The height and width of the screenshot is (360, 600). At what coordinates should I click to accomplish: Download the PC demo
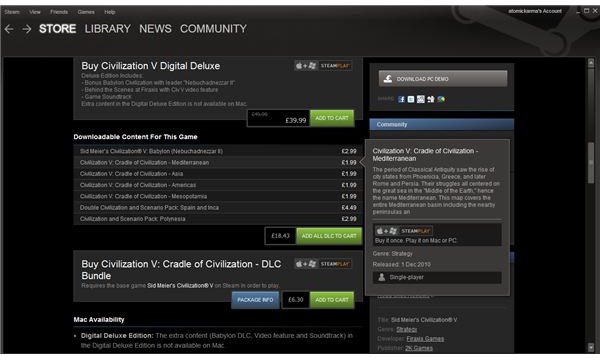443,79
